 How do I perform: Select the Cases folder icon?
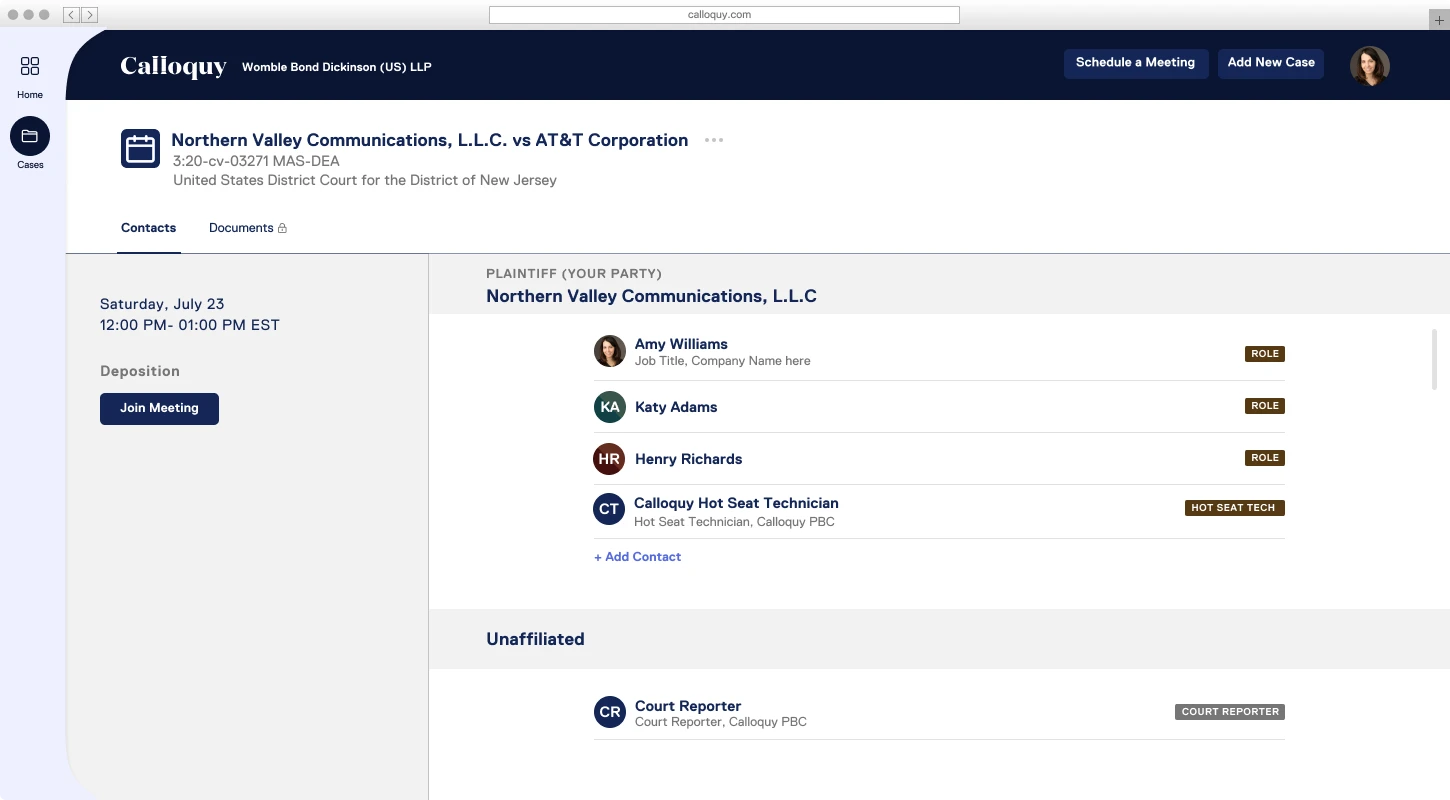(x=30, y=136)
